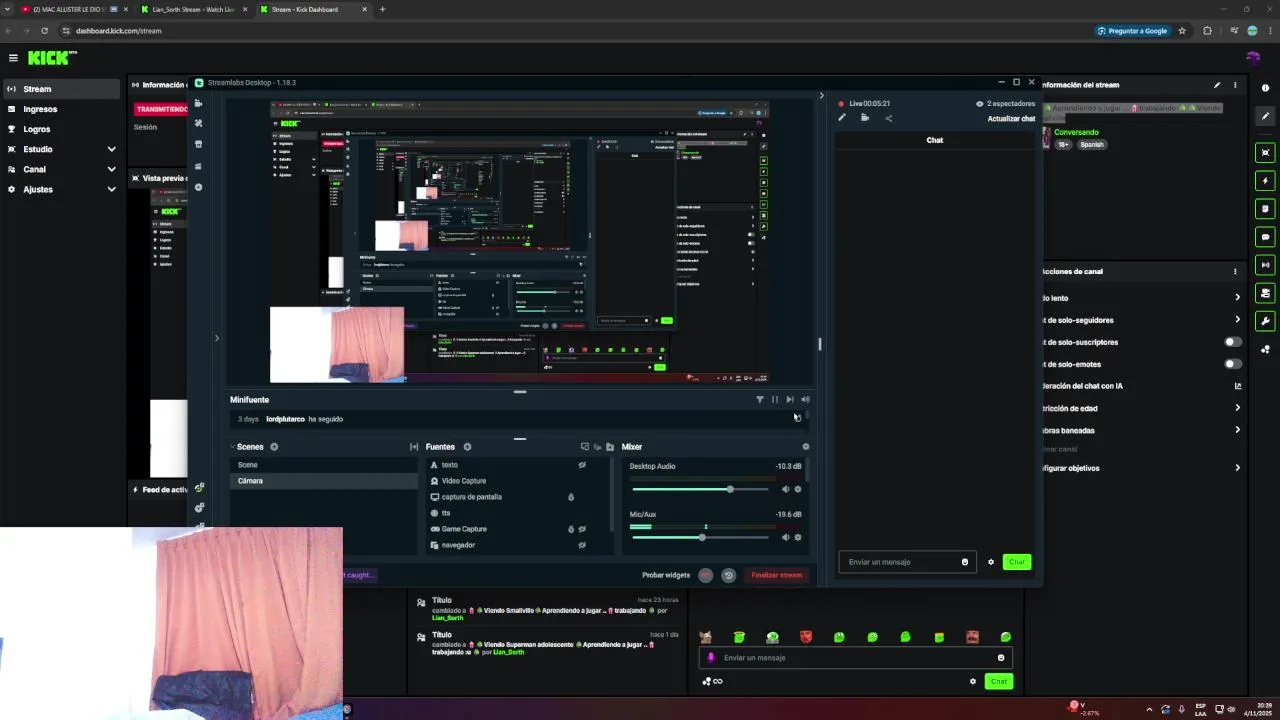The width and height of the screenshot is (1280, 720).
Task: Open Logros in Kick sidebar
Action: 63,129
